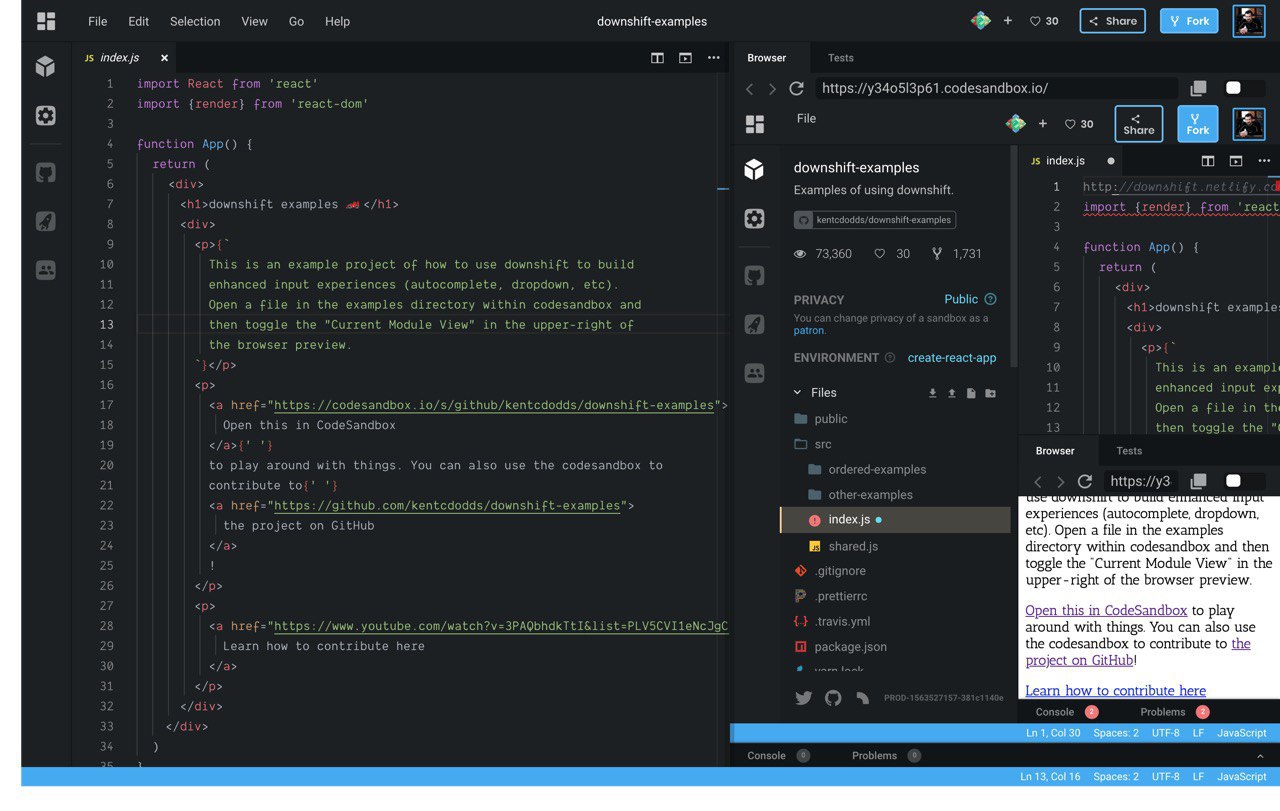Click the Share button in top header

point(1113,21)
